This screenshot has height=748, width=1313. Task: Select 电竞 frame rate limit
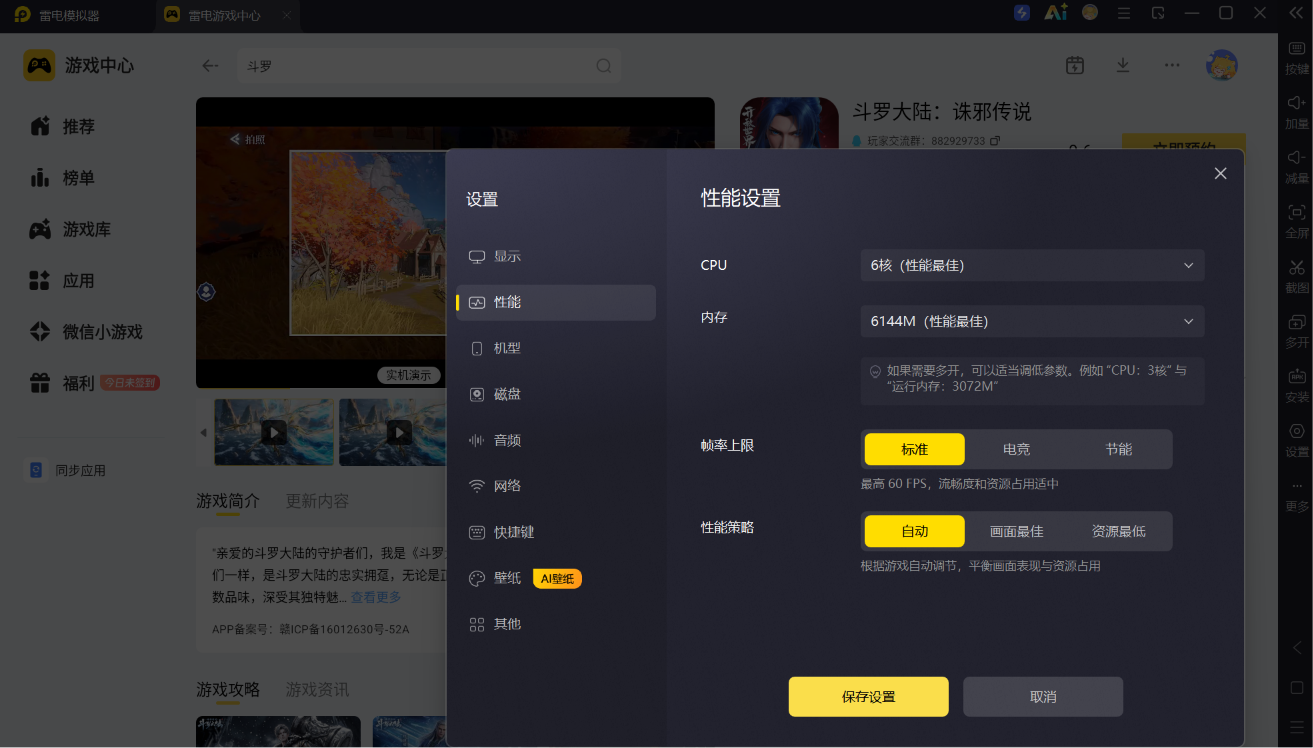coord(1017,449)
